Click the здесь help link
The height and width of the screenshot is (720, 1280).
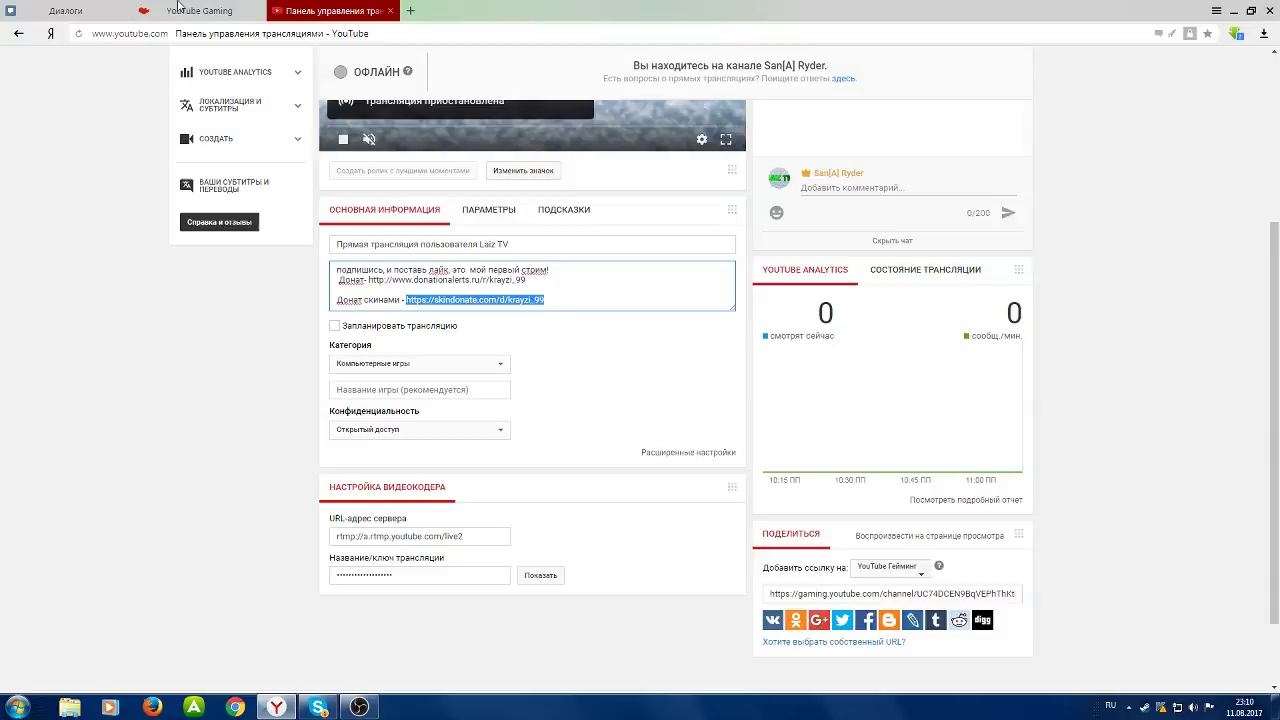(x=844, y=78)
